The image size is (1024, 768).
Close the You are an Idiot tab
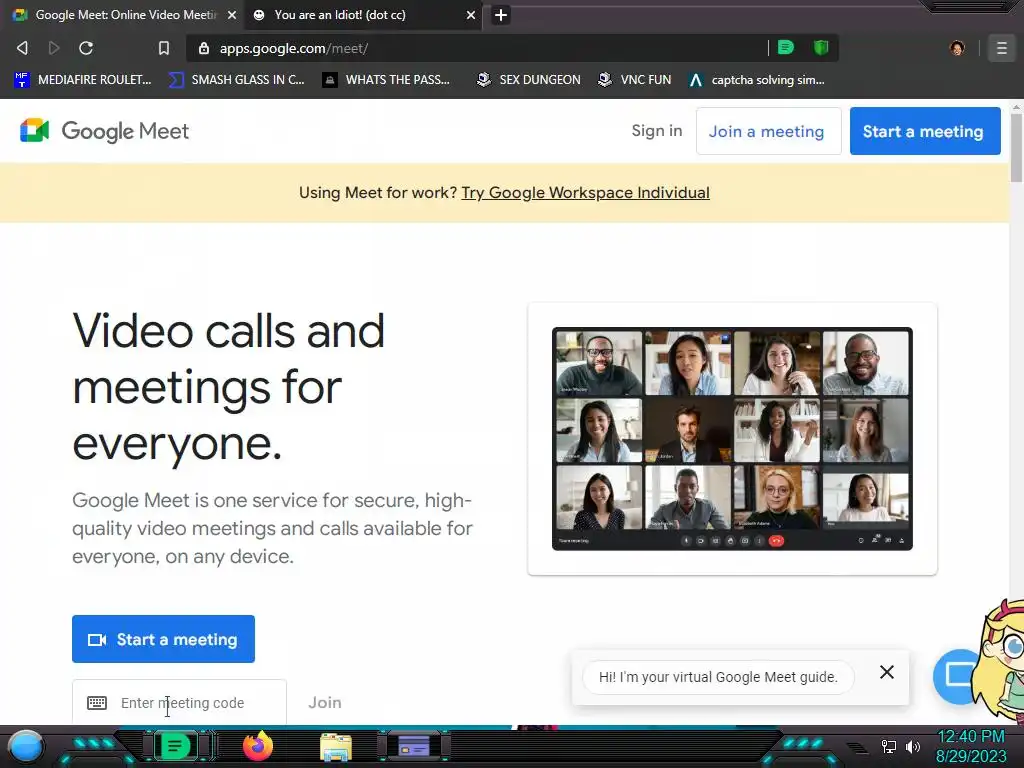pos(471,15)
